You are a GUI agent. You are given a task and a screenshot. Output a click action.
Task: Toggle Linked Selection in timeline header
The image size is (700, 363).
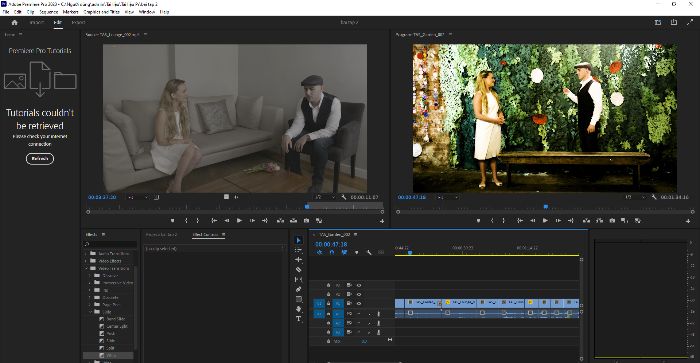[344, 253]
